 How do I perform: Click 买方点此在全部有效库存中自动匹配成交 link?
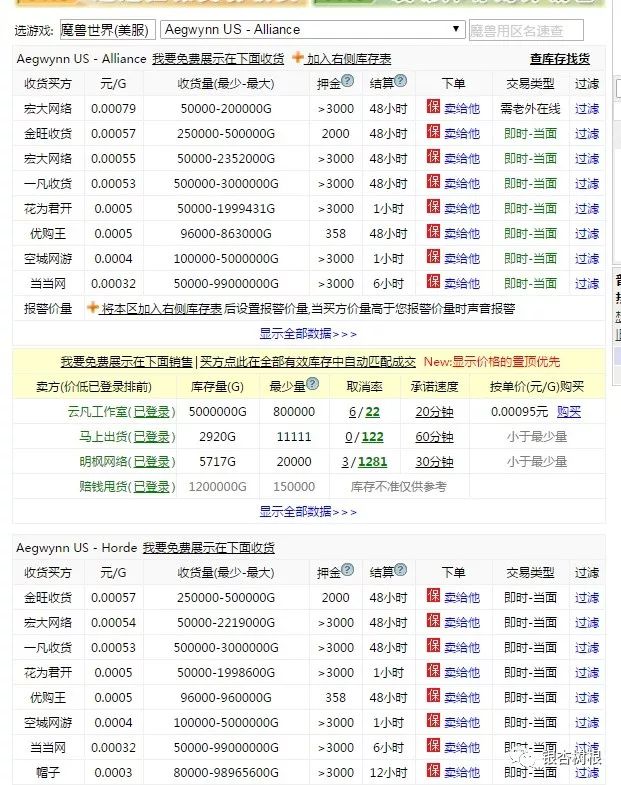(307, 361)
